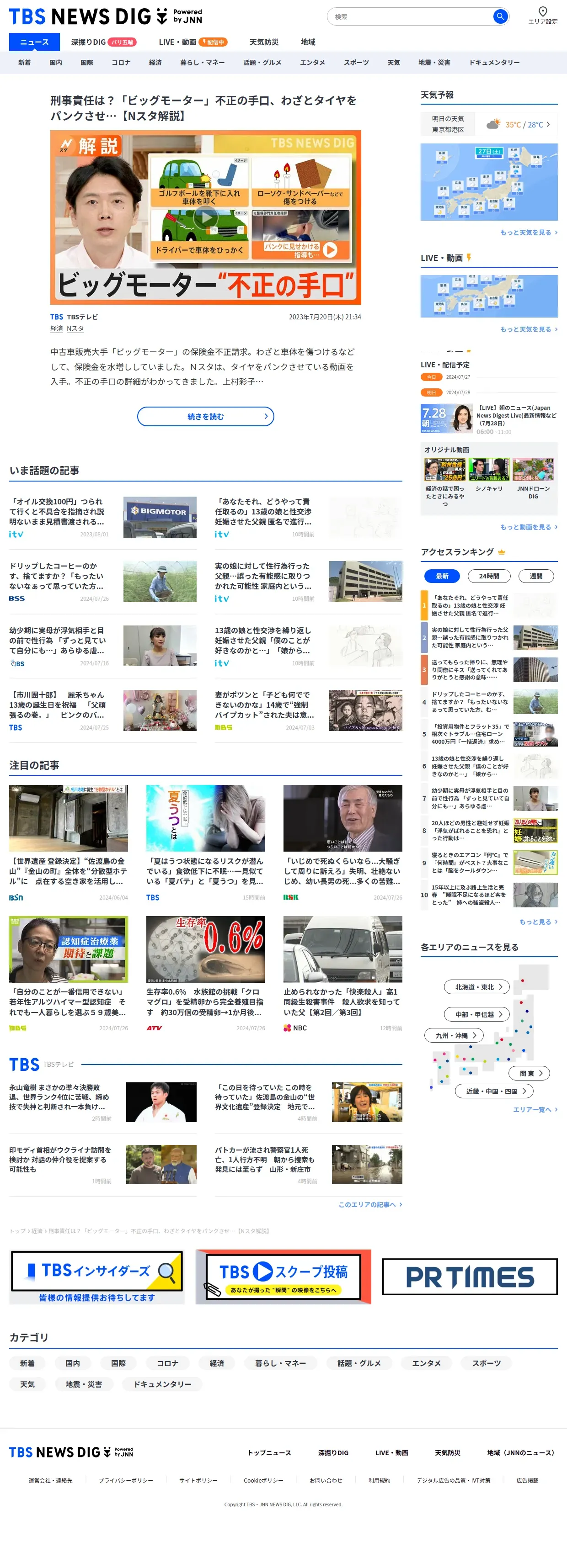Open the シノキャリ original video thumbnail
This screenshot has height=1568, width=567.
489,469
